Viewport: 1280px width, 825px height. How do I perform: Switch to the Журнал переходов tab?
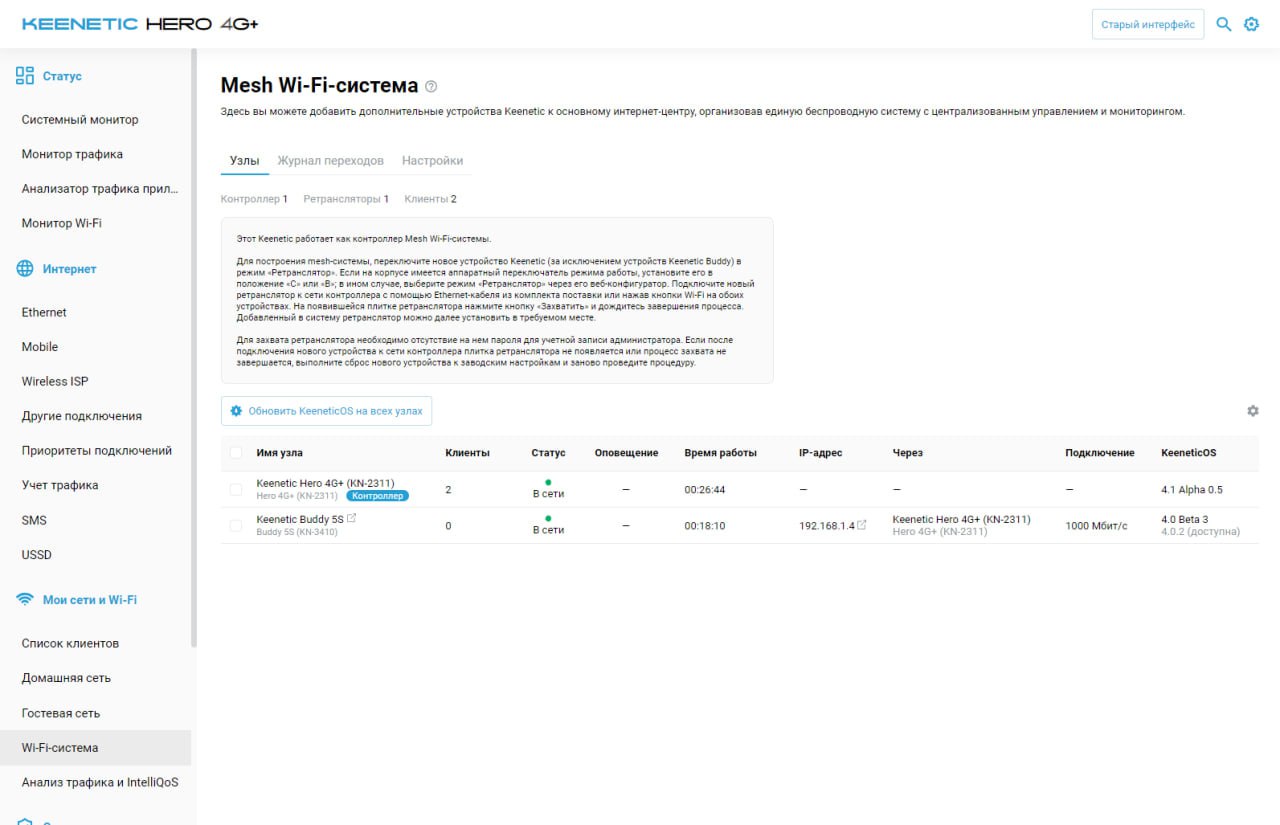click(x=330, y=161)
